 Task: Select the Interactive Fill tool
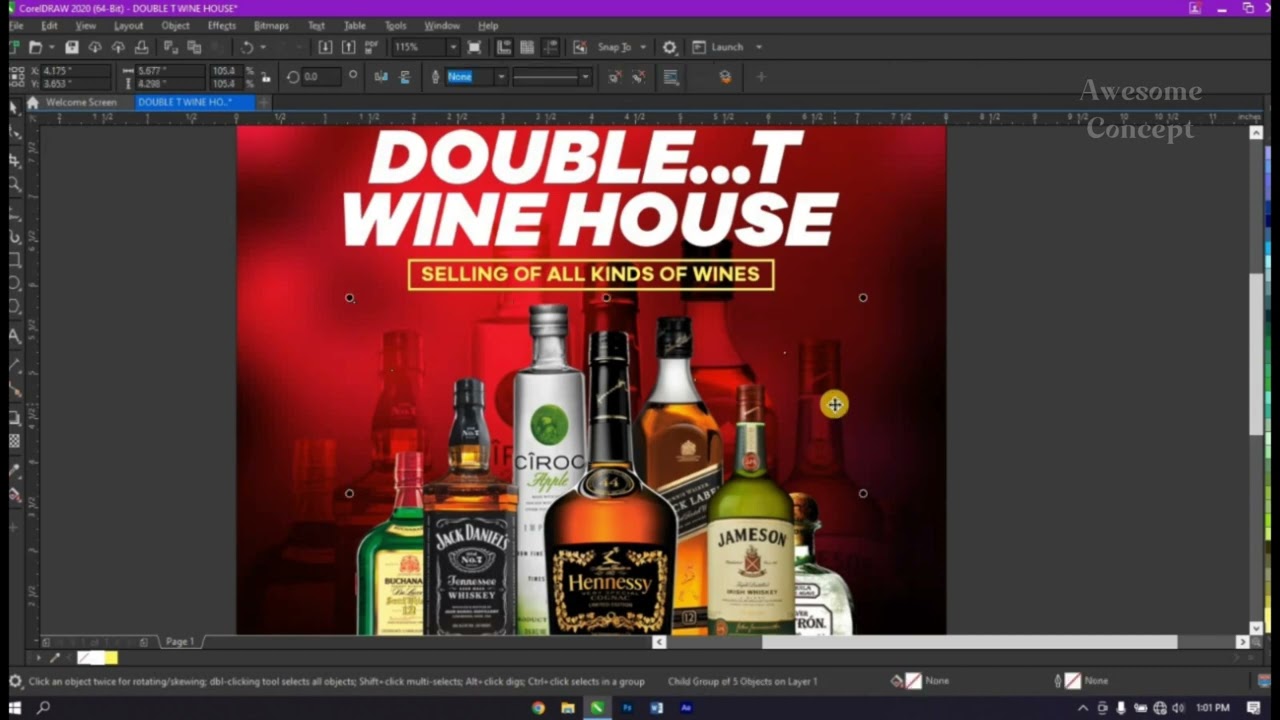click(x=14, y=495)
